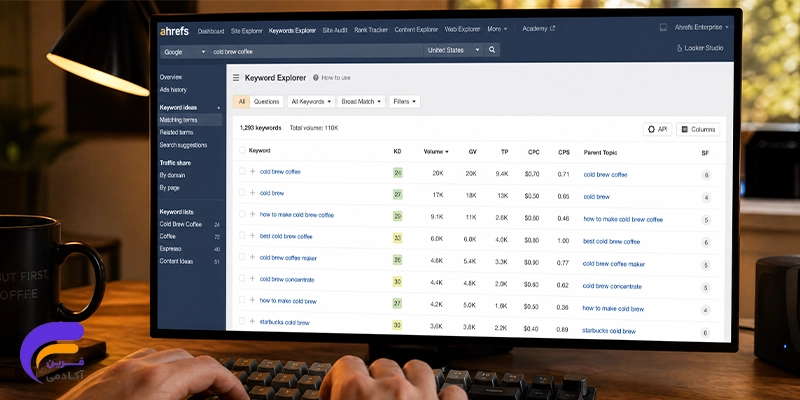Viewport: 800px width, 400px height.
Task: Open the Content Ideas keyword list
Action: pos(176,261)
